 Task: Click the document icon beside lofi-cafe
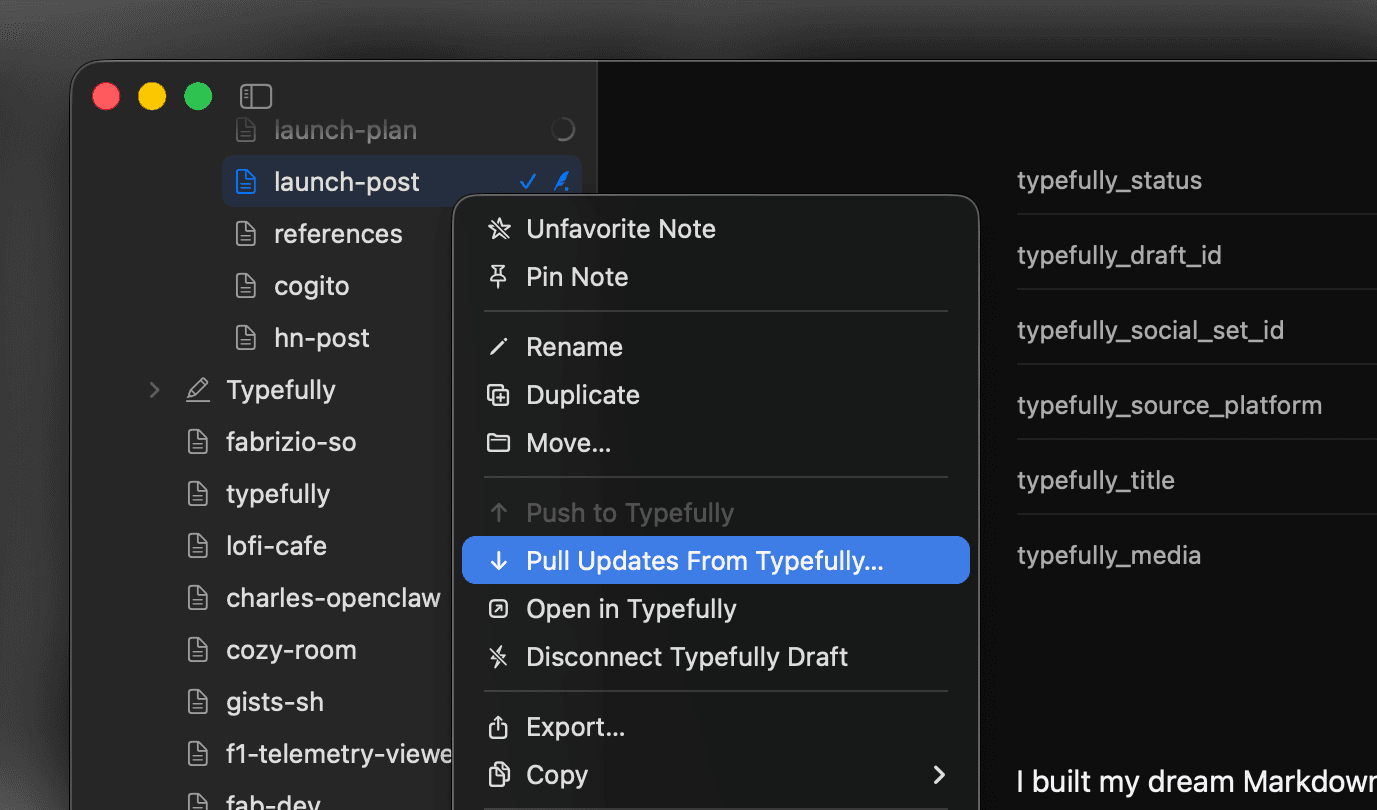(x=198, y=546)
